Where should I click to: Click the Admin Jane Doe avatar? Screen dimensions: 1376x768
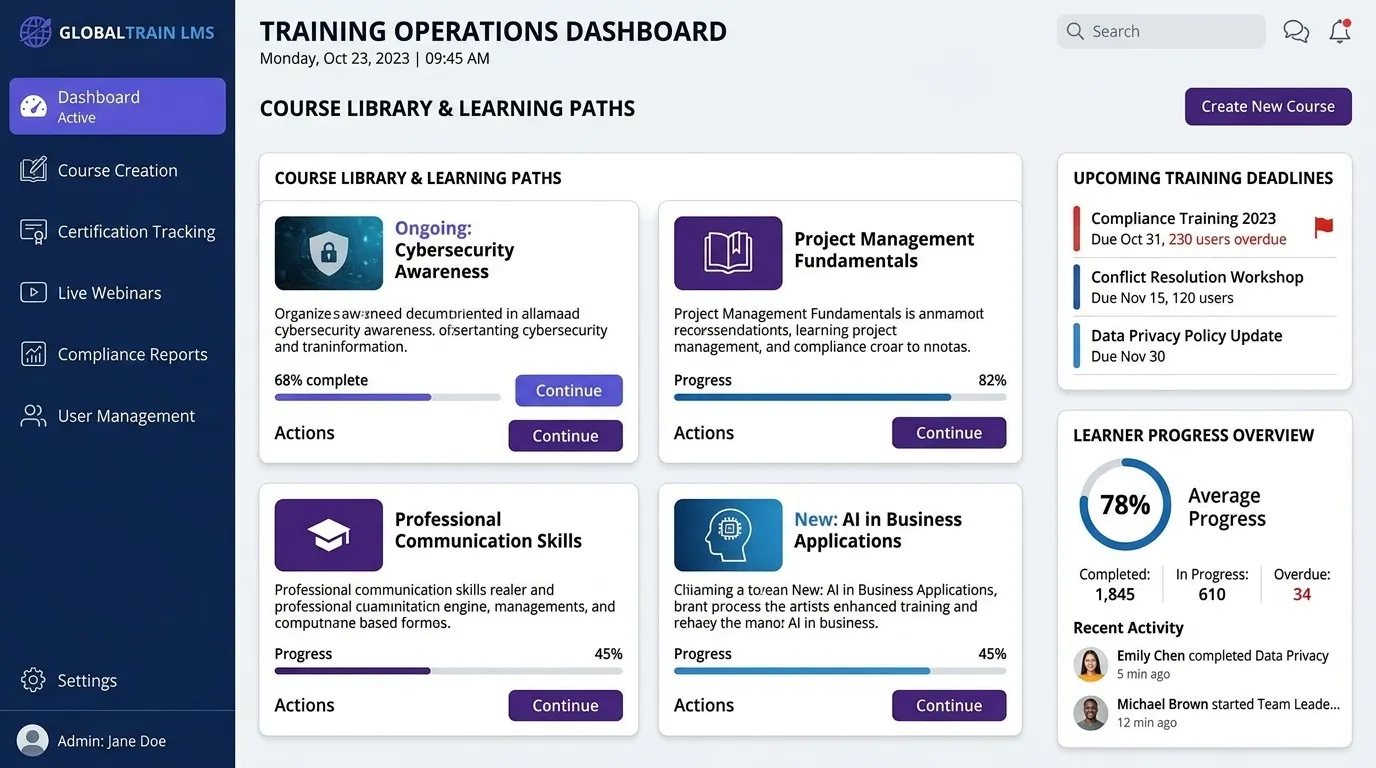pyautogui.click(x=33, y=741)
